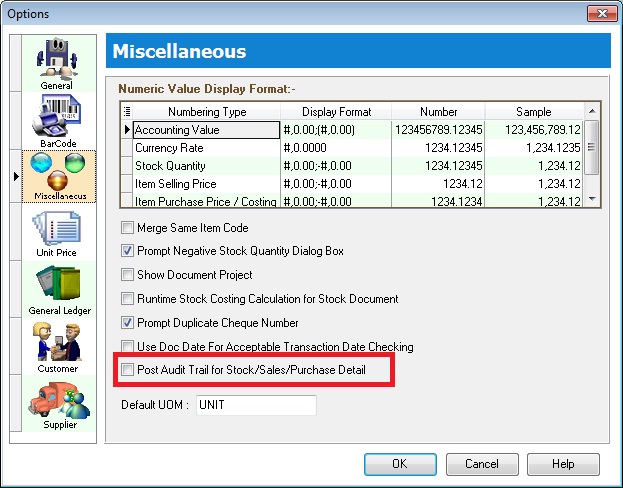Open the General options icon

pyautogui.click(x=56, y=64)
